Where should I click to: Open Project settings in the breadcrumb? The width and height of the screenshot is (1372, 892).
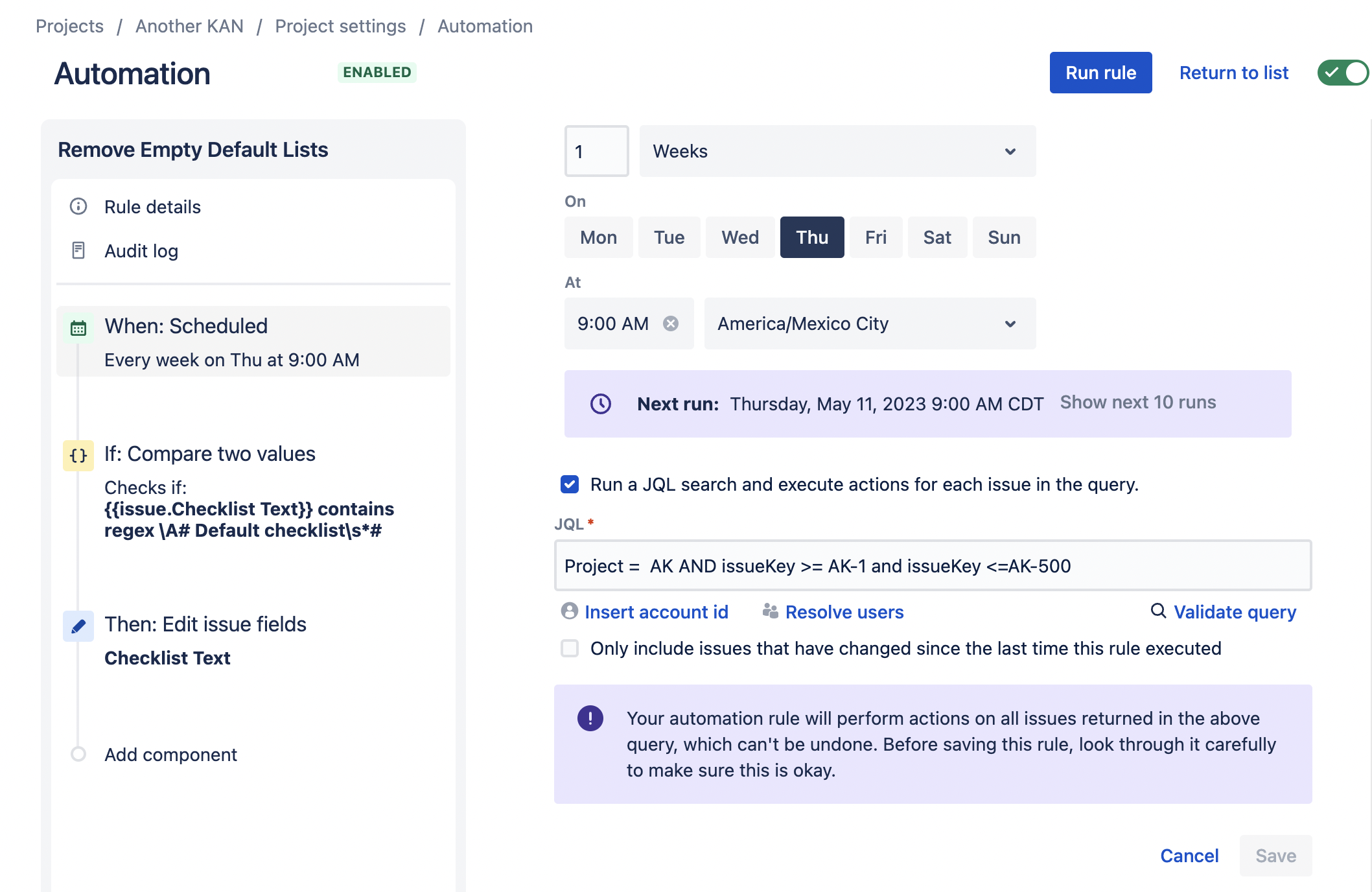340,26
